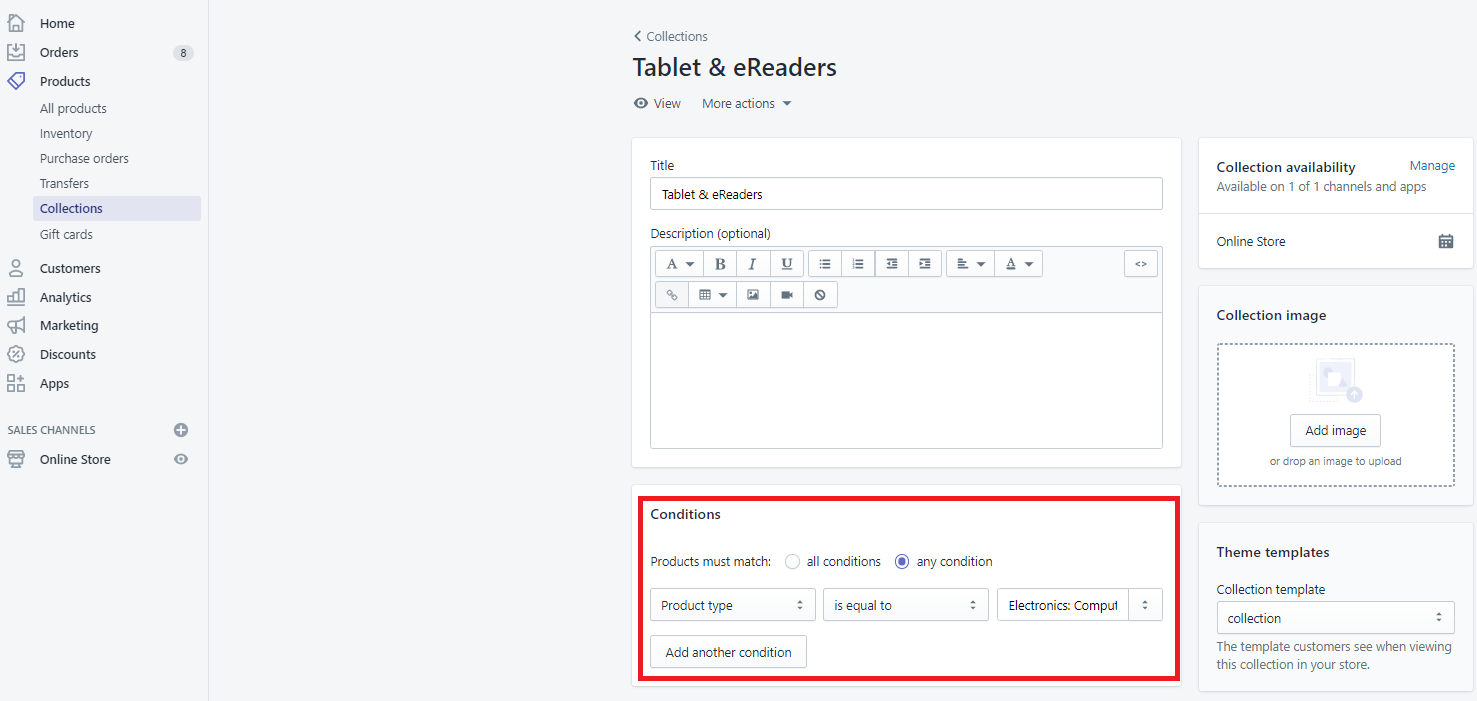Open the condition value suggestions stepper
The width and height of the screenshot is (1477, 701).
[x=1146, y=605]
